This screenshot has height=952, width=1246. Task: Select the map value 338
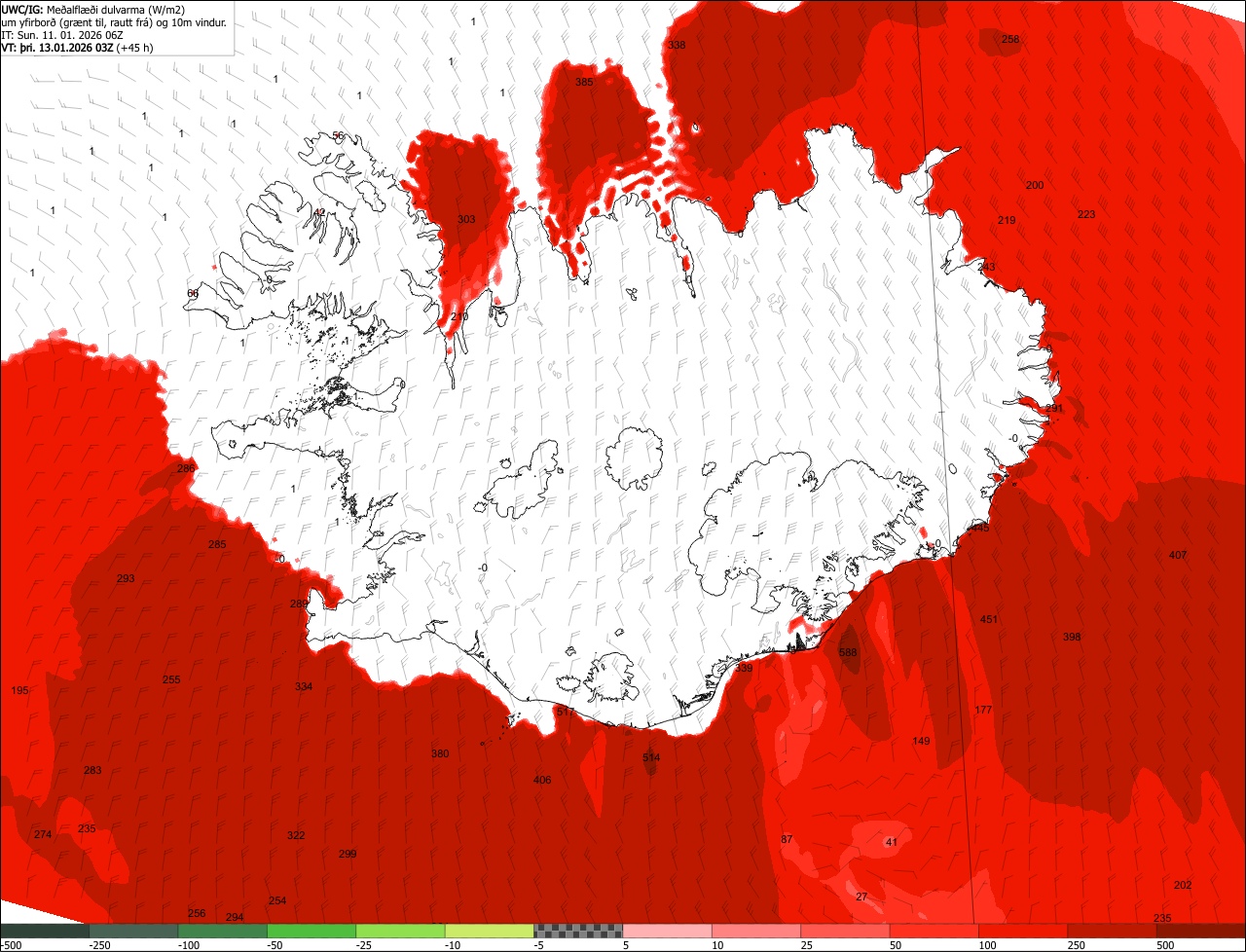point(677,46)
